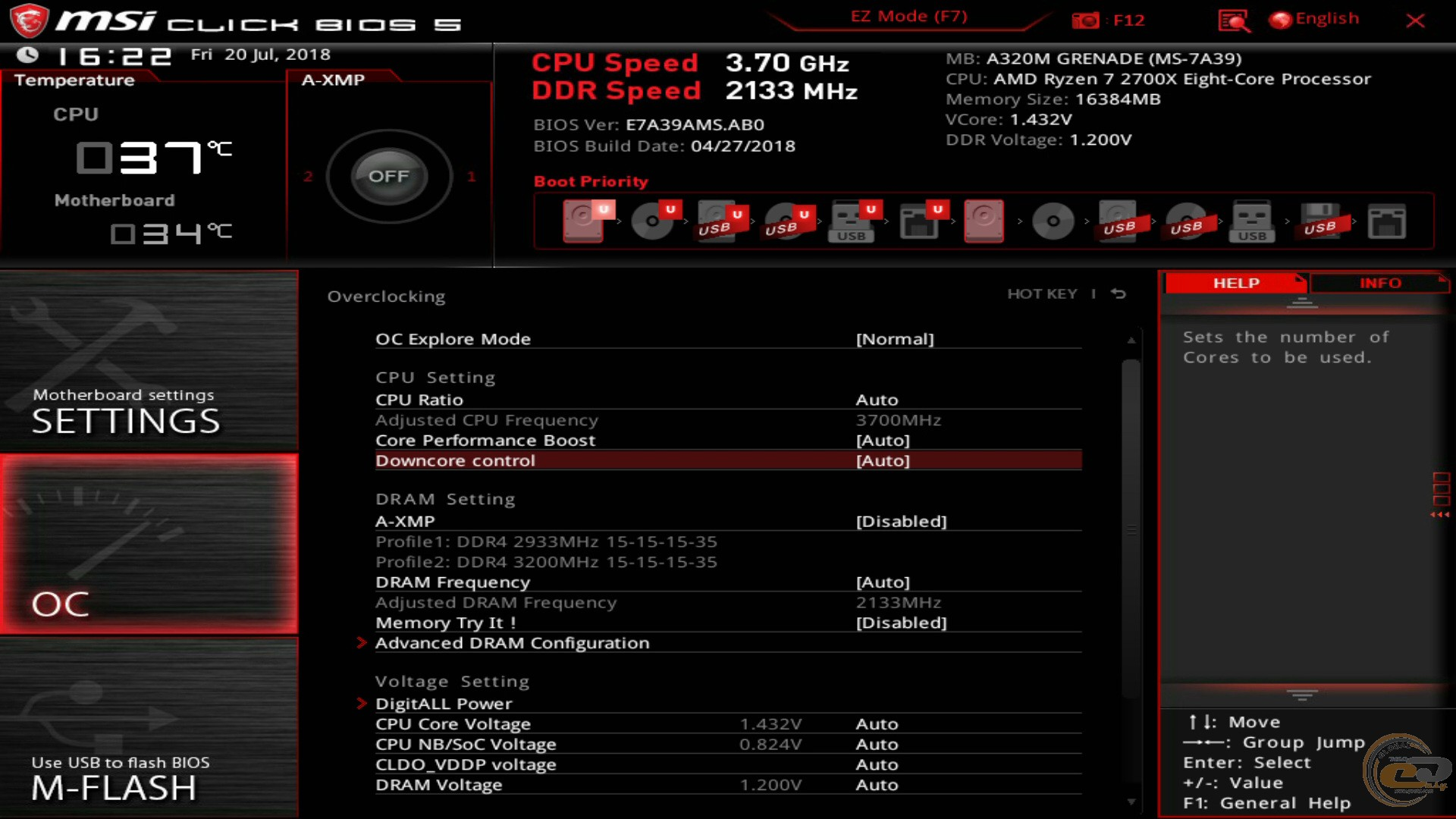
Task: Toggle Memory Try It Disabled value
Action: pos(901,623)
